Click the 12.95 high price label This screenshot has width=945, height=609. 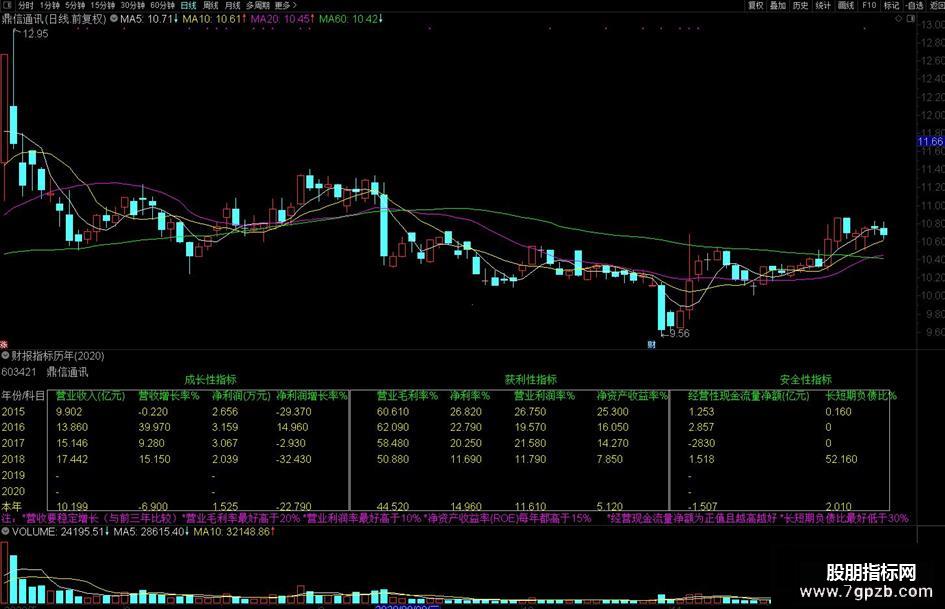35,34
